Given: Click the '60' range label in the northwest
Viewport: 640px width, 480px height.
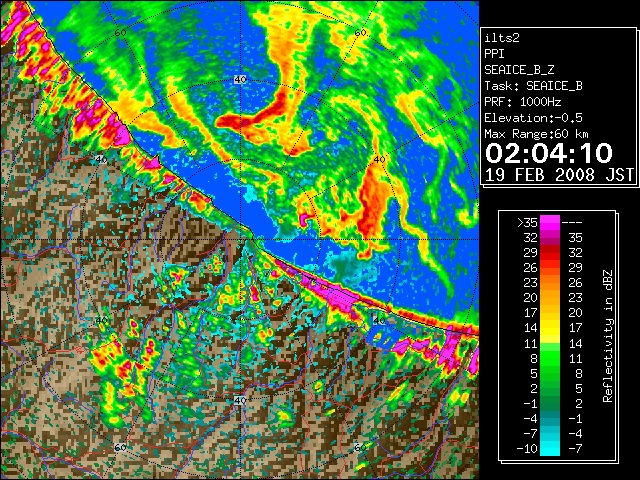Looking at the screenshot, I should click(x=120, y=32).
